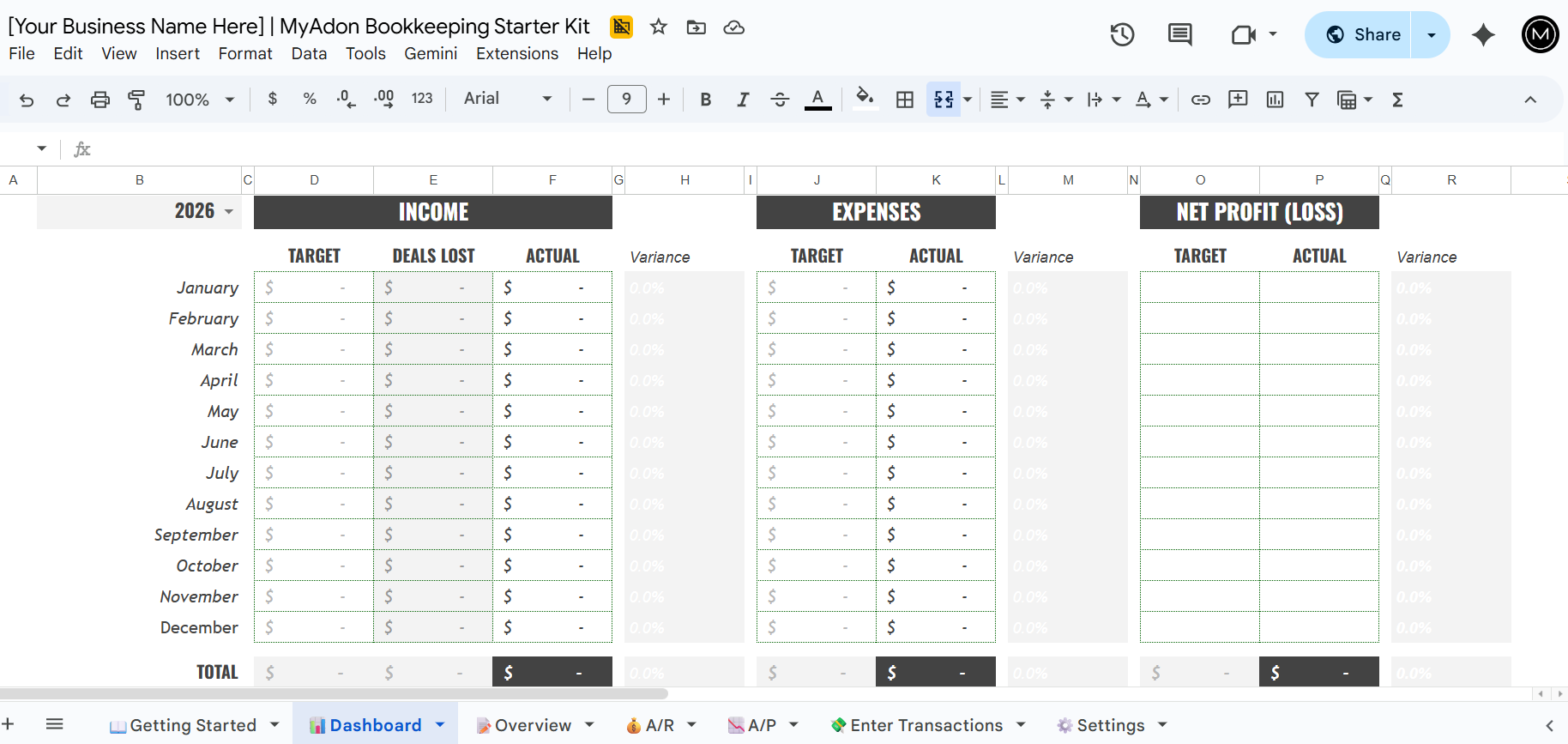Open the Format menu

[x=245, y=53]
